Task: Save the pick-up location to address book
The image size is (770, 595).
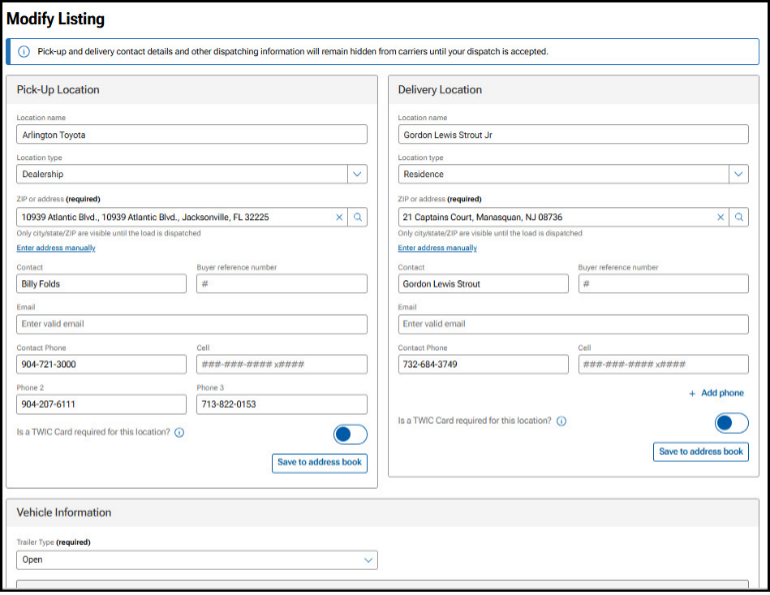Action: tap(319, 463)
